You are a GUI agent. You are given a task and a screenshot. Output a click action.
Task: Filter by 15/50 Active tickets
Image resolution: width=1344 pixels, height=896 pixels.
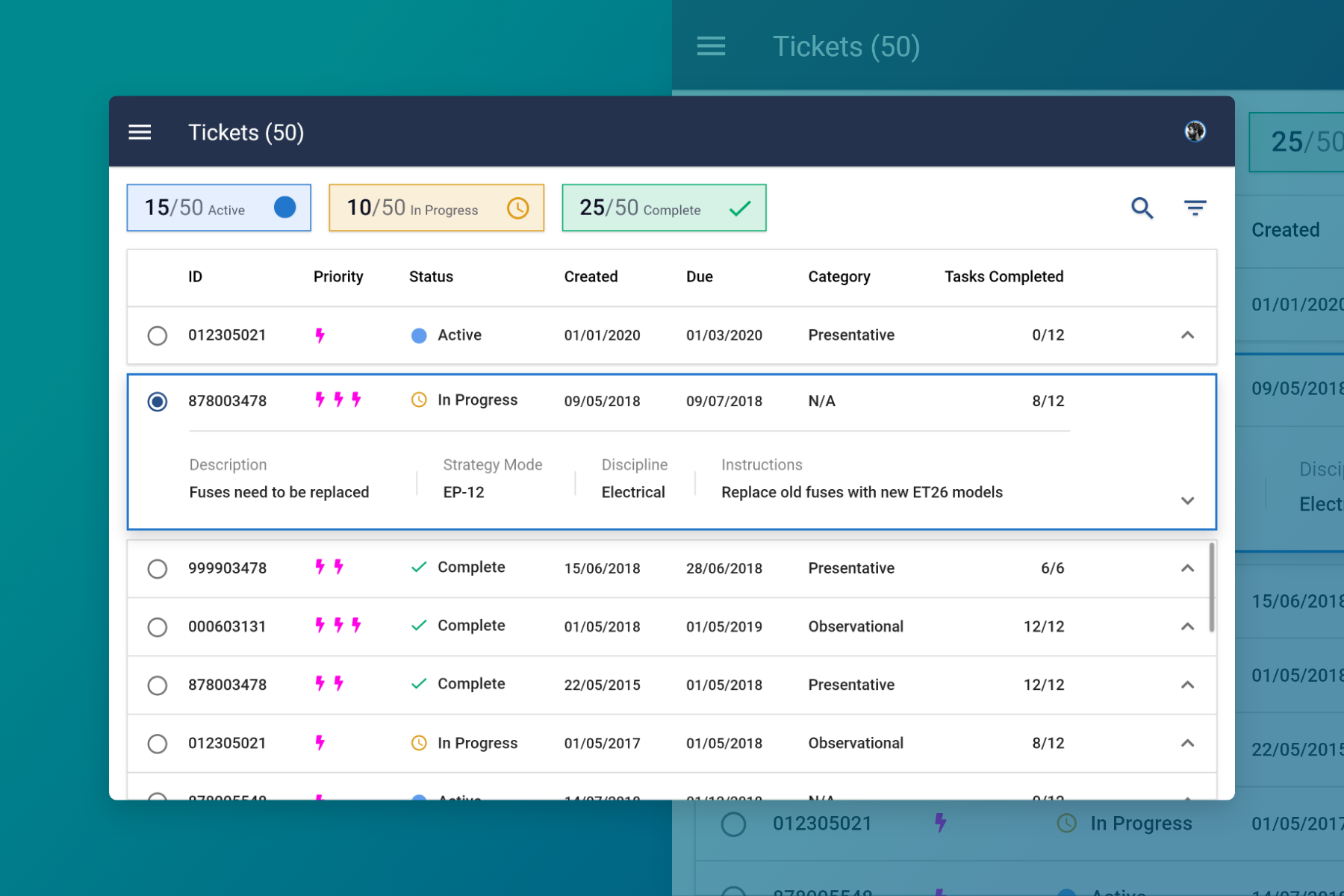tap(218, 208)
